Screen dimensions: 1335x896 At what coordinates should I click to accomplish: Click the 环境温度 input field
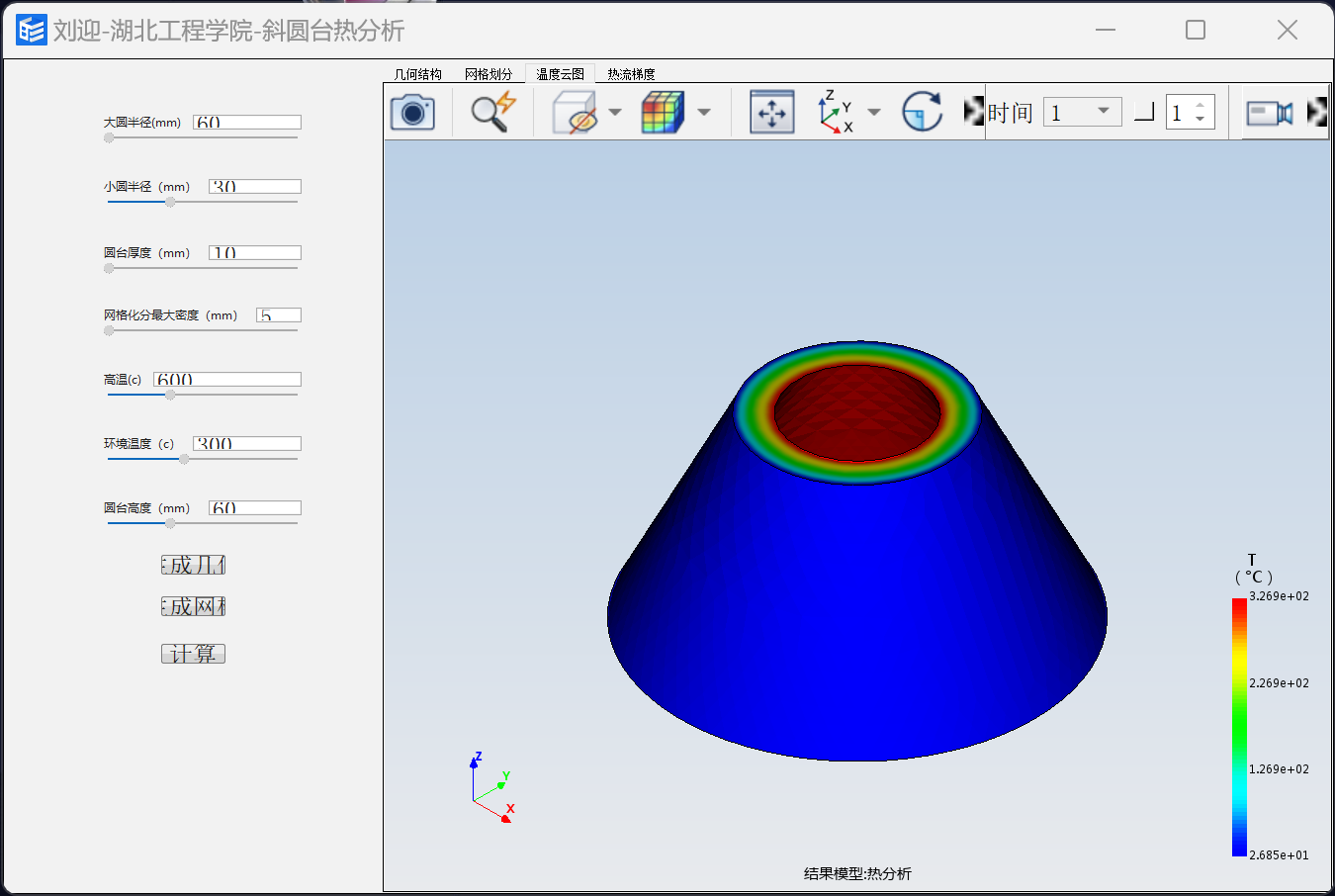(247, 443)
